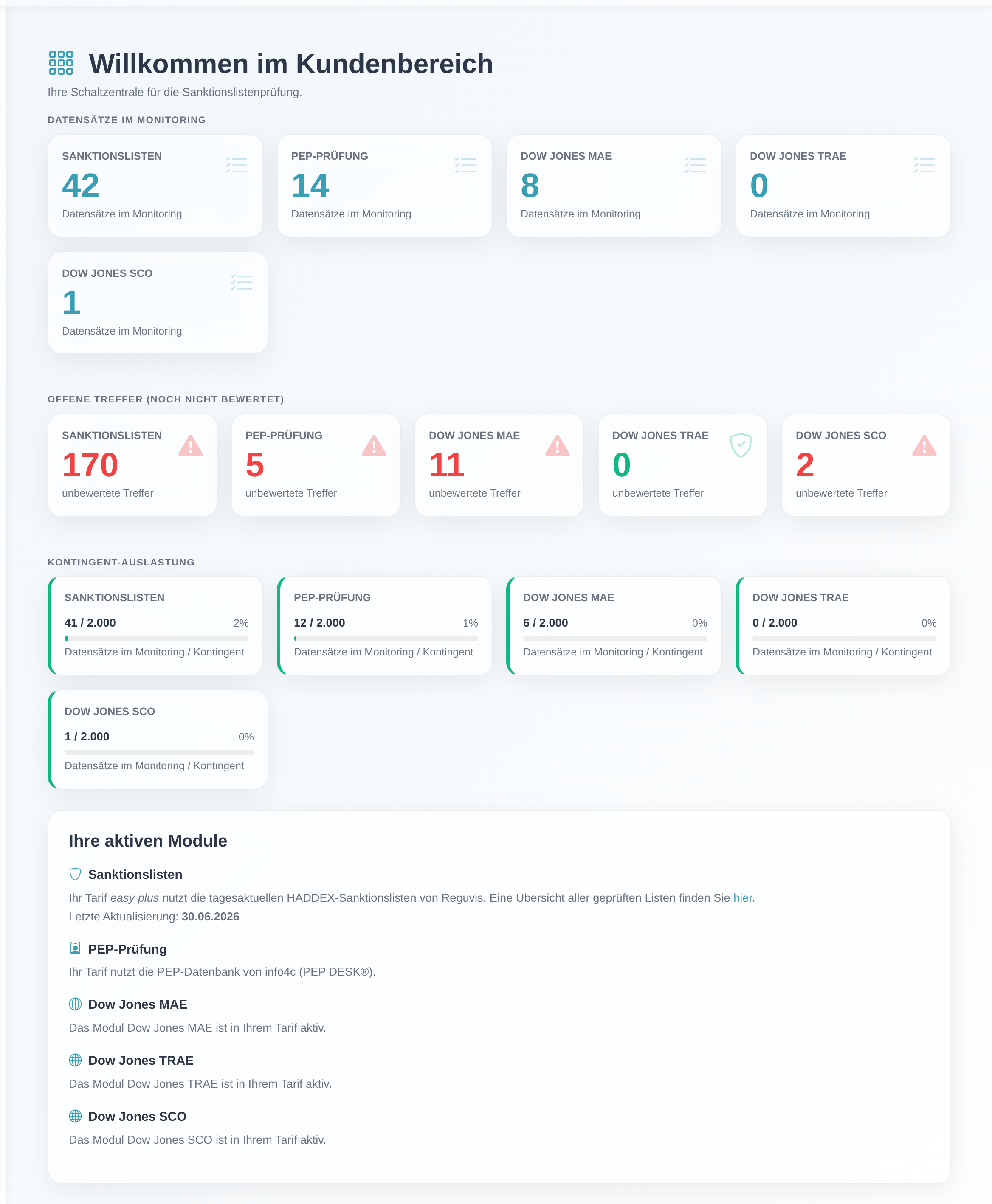Click the globe icon next to Dow Jones SCO module
This screenshot has height=1204, width=992.
[x=75, y=1116]
